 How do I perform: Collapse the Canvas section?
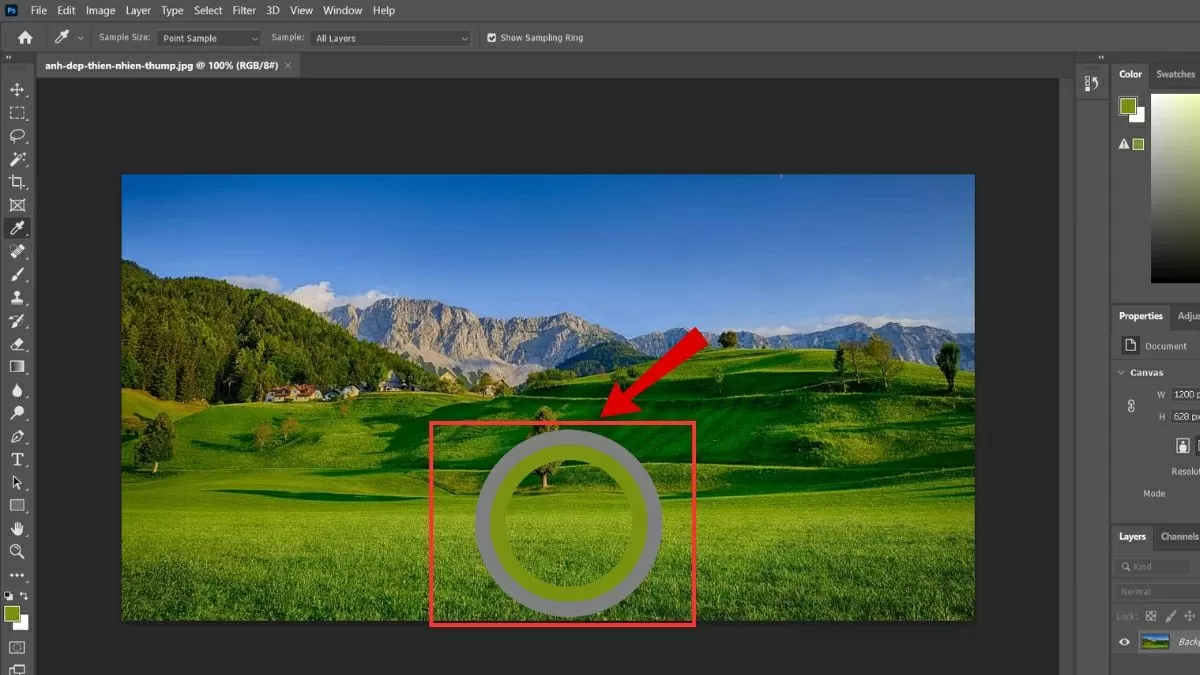[1121, 373]
